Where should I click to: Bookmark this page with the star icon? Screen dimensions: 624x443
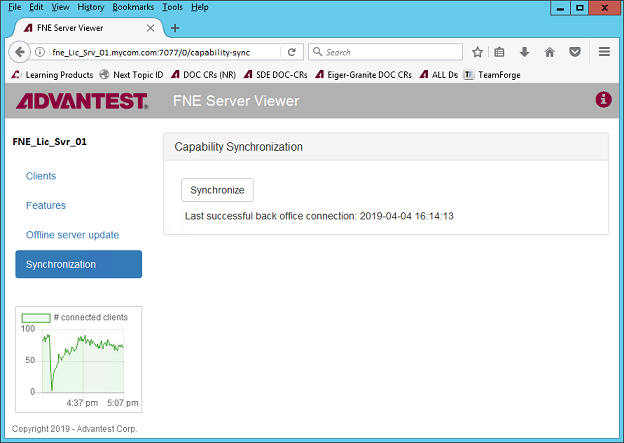(x=478, y=52)
